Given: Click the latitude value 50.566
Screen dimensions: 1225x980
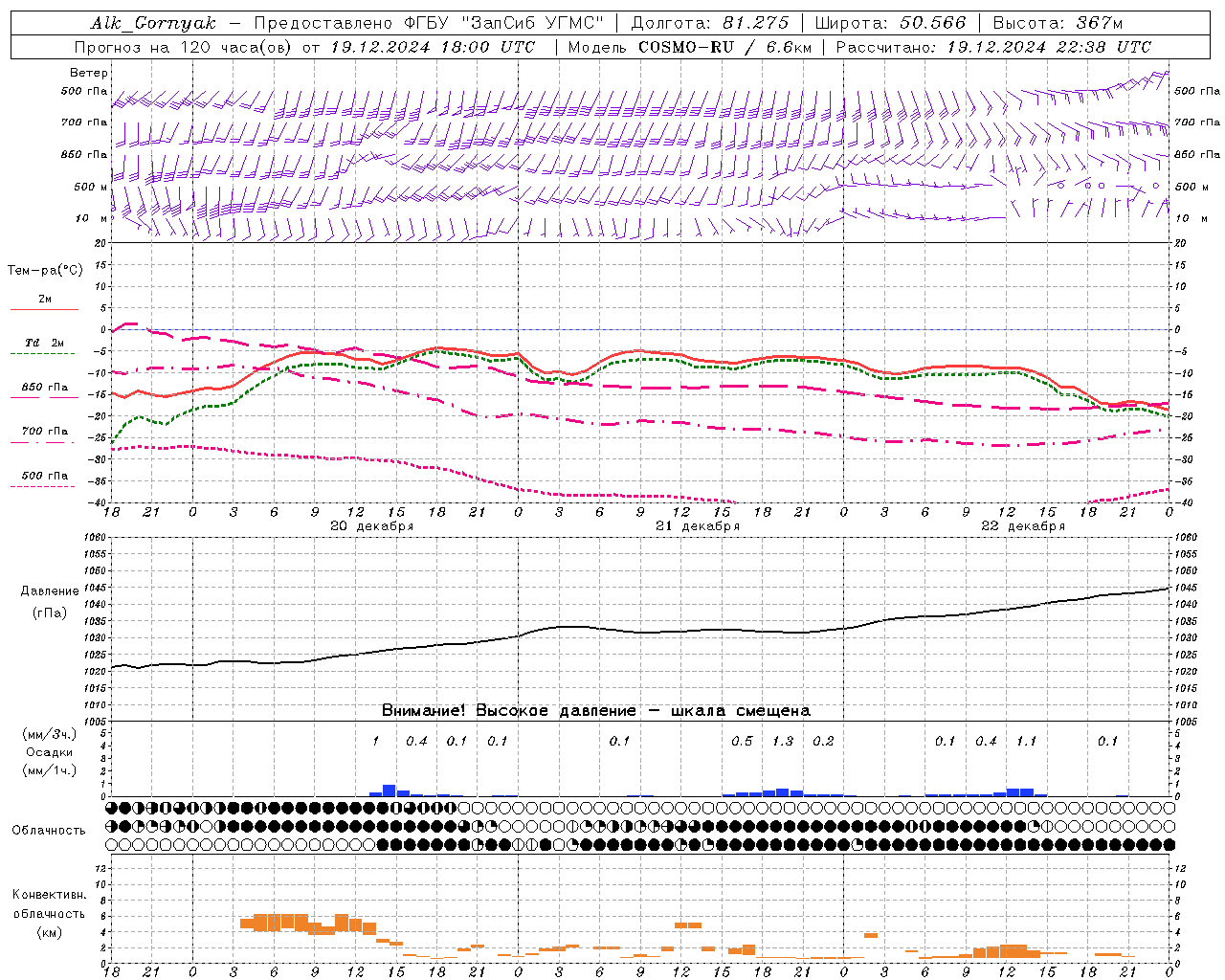Looking at the screenshot, I should pos(933,23).
